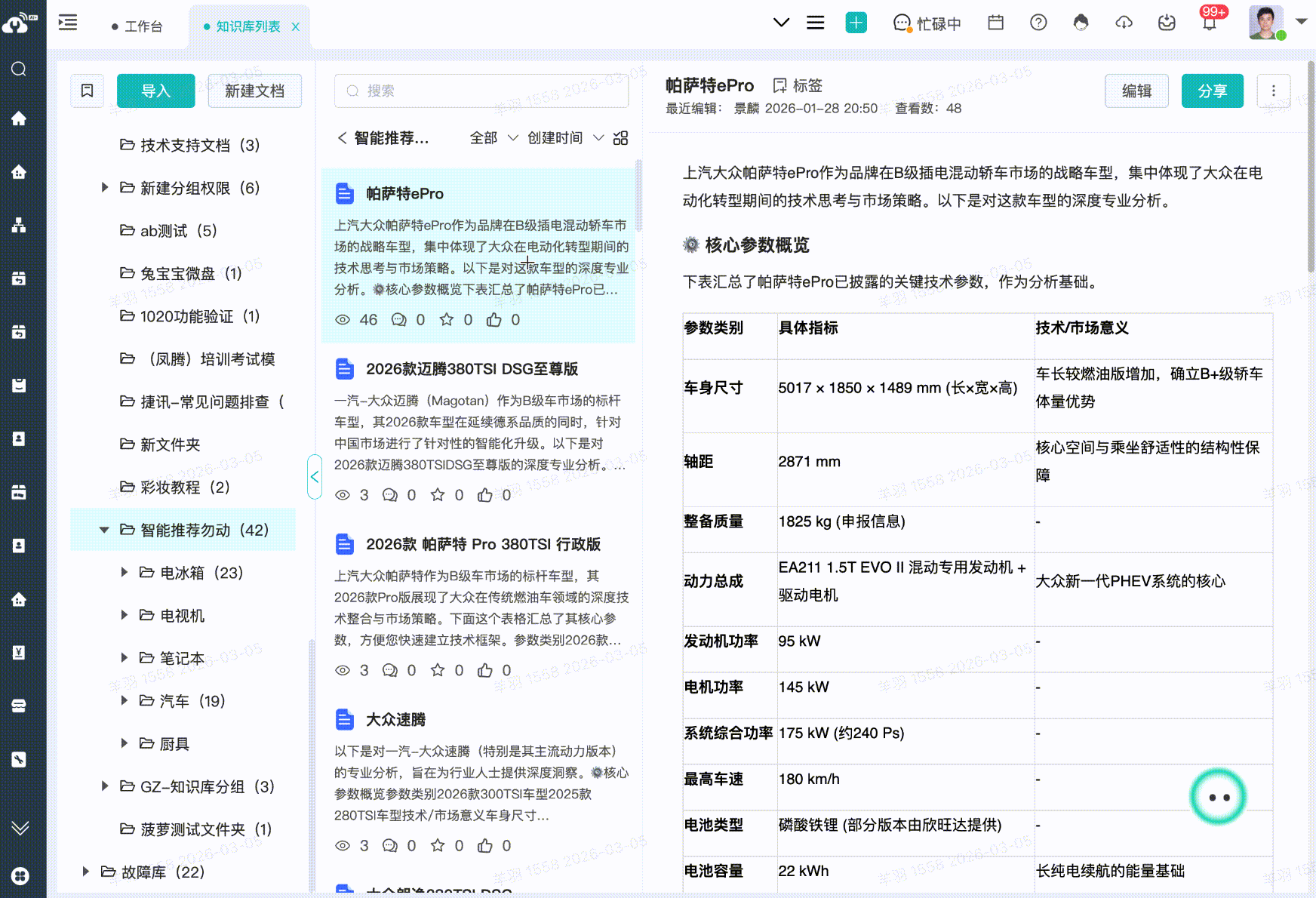Open the home icon in left sidebar
Viewport: 1316px width, 898px height.
click(19, 118)
